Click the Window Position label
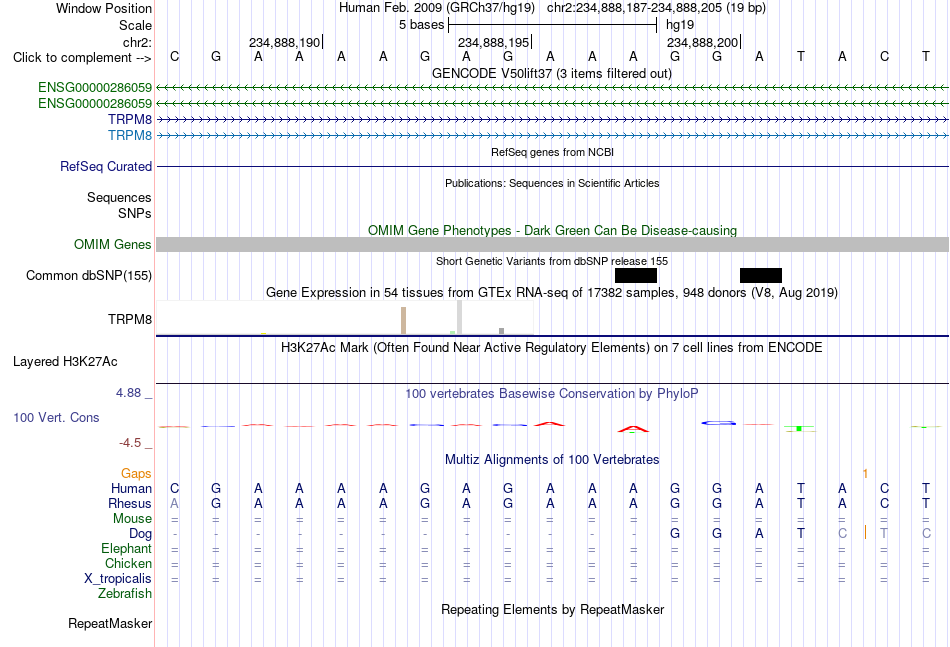 pyautogui.click(x=104, y=8)
